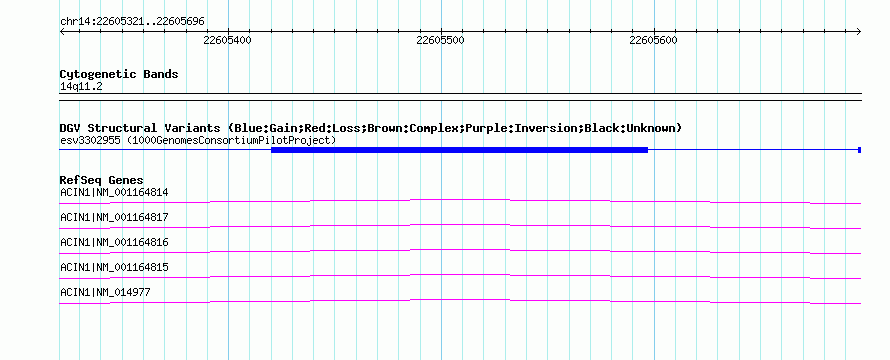
Task: Open transcript ACIN1|NM_001164815
Action: pos(114,267)
